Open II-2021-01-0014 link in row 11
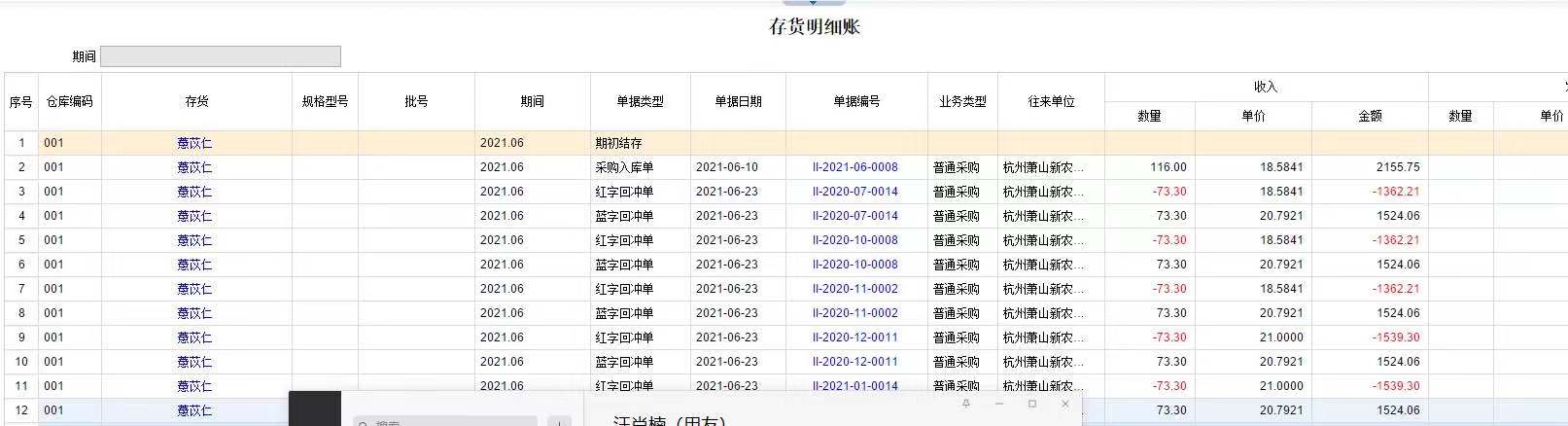Screen dimensions: 1568x426 tap(855, 386)
